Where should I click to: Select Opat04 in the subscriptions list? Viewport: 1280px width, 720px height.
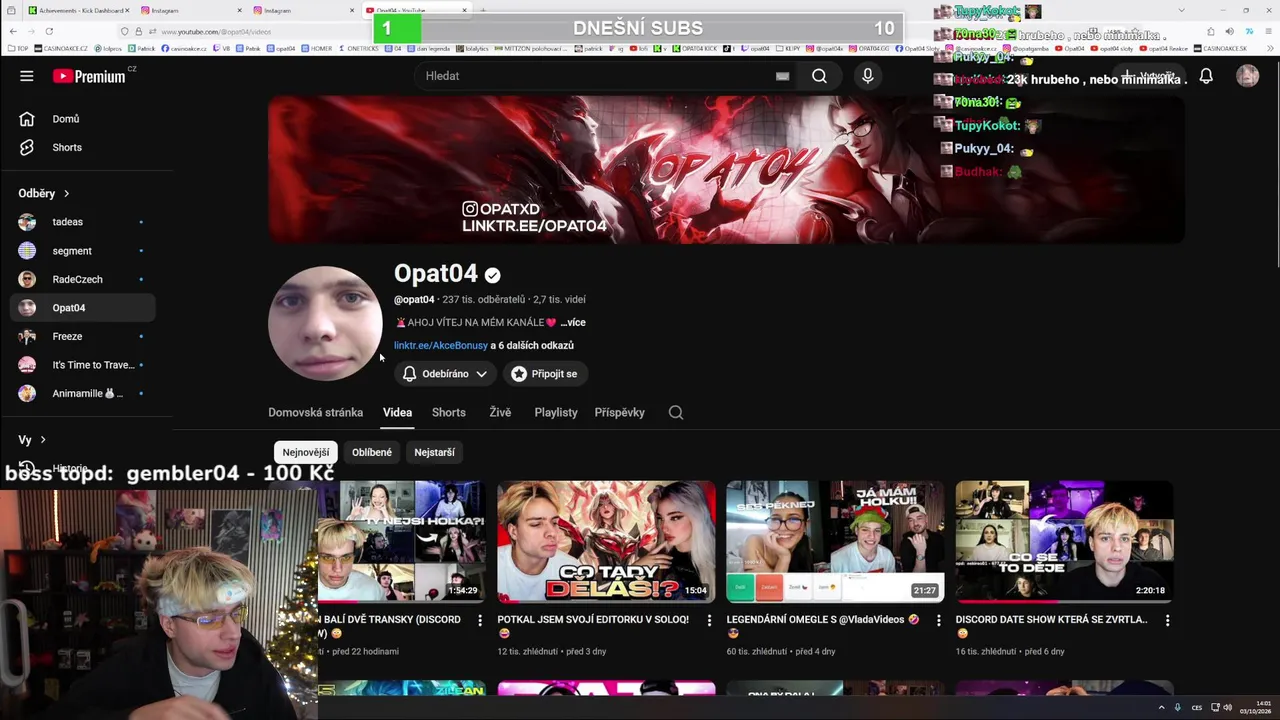82,308
